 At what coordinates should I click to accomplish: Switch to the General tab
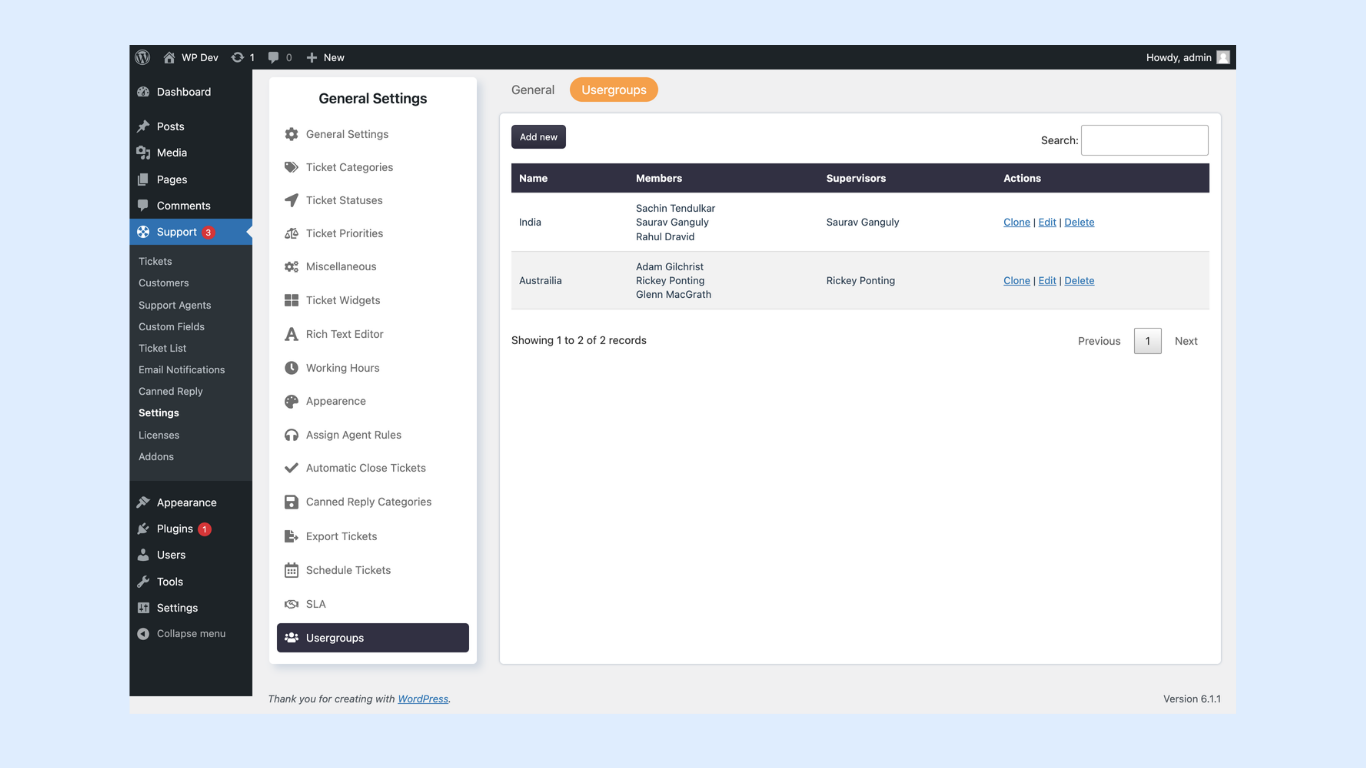point(532,90)
